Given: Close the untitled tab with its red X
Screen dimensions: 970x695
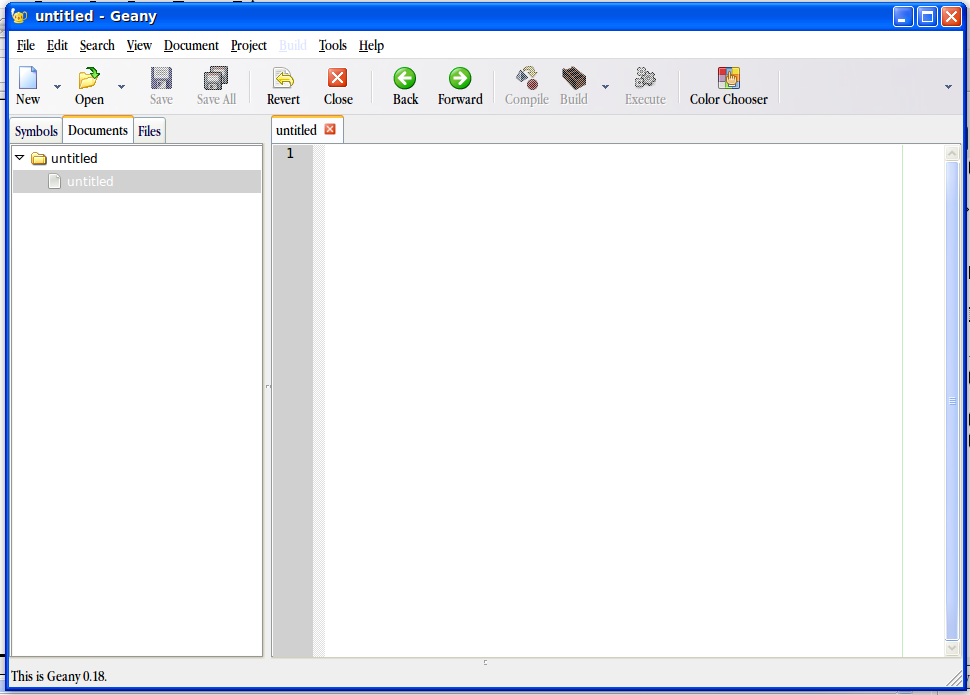Looking at the screenshot, I should [x=330, y=130].
